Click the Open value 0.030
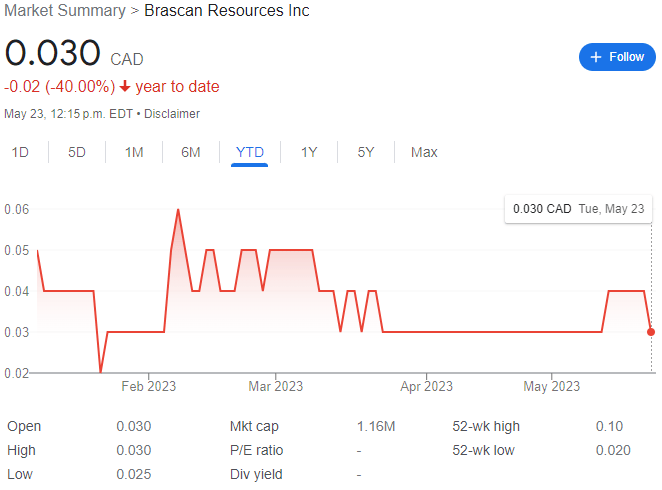The width and height of the screenshot is (662, 490). (x=134, y=426)
